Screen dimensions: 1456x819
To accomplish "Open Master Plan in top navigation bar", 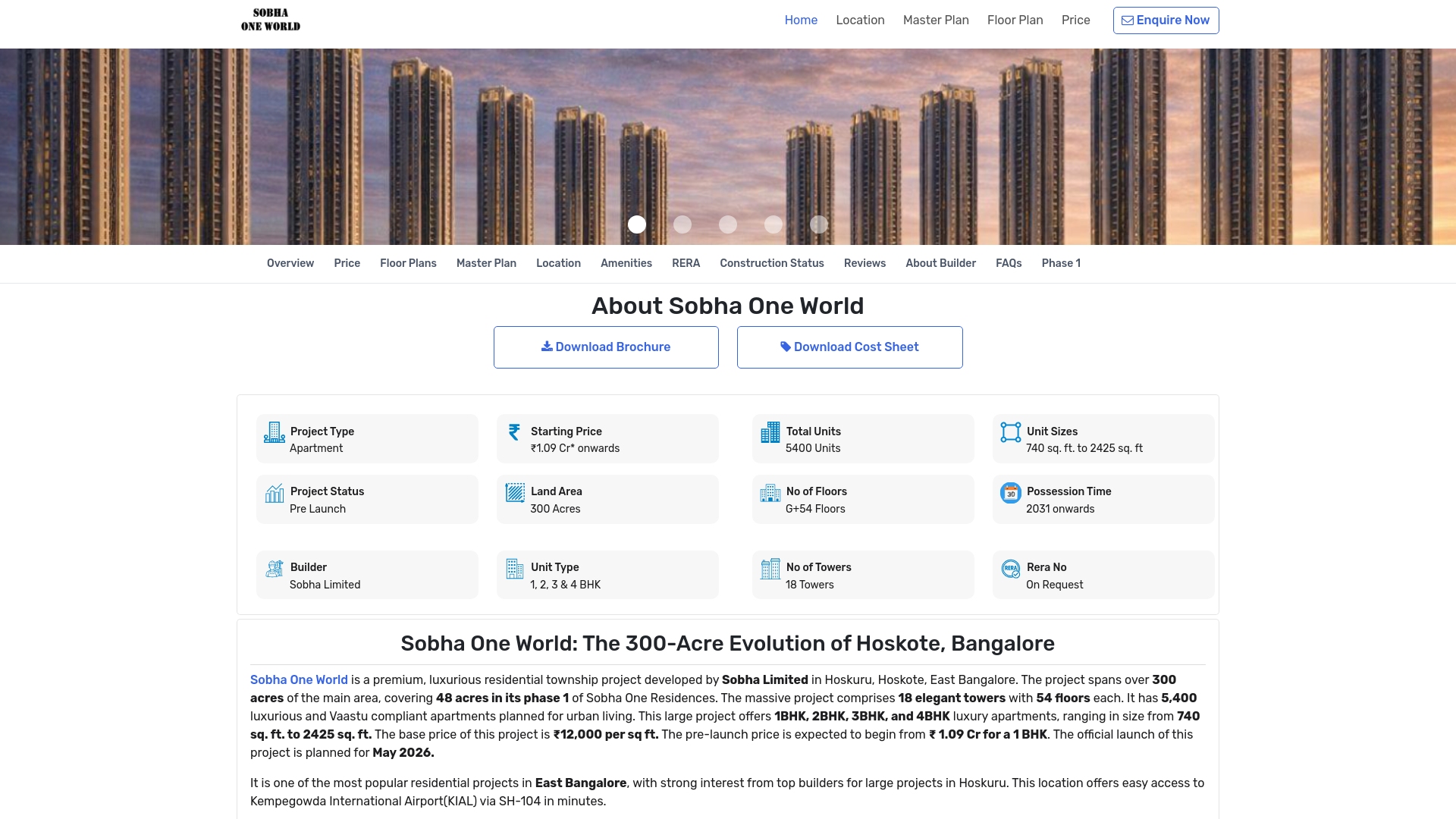I will 936,20.
